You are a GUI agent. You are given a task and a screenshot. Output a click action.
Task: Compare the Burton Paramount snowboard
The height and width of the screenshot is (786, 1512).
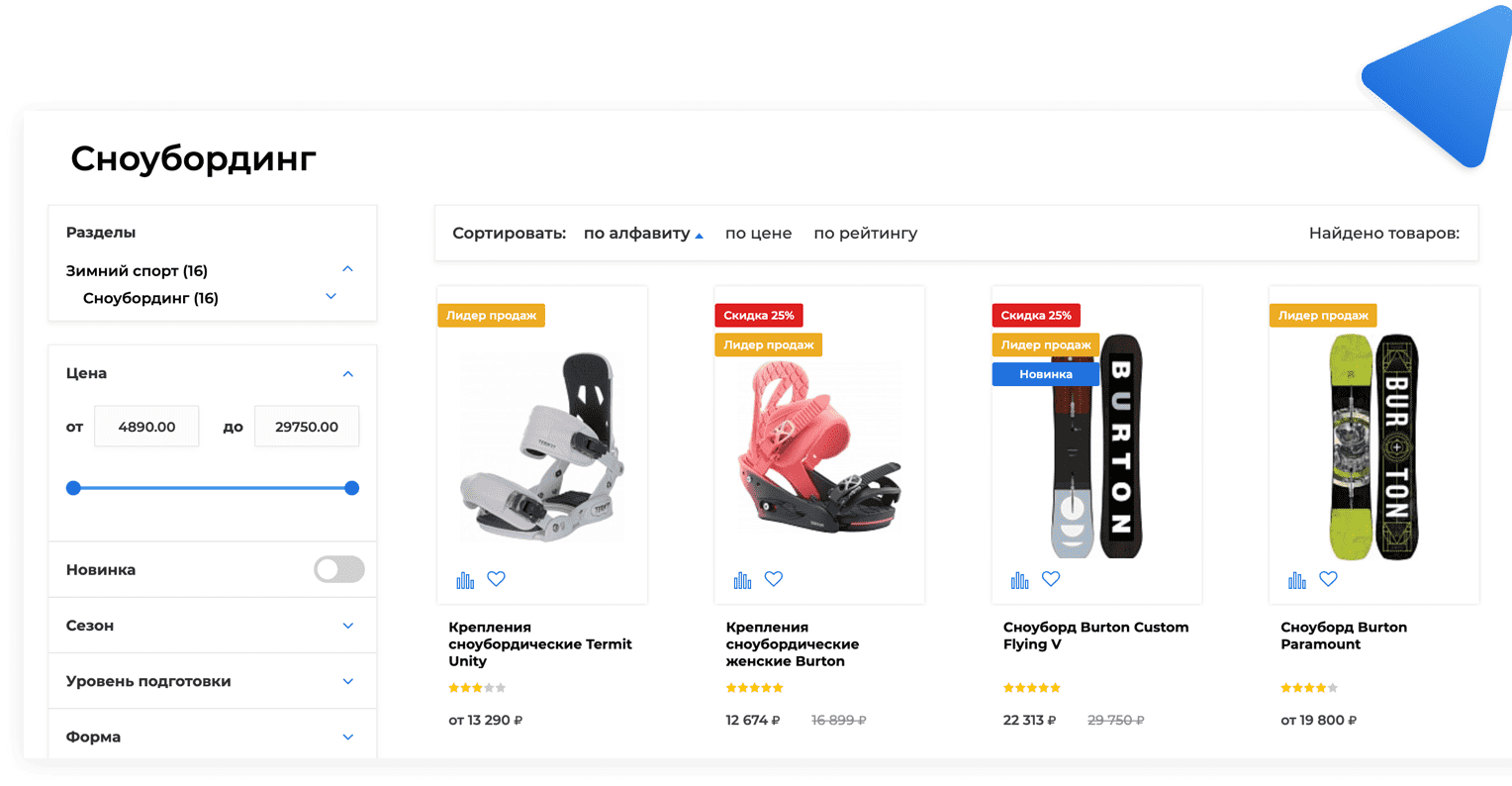[1296, 580]
